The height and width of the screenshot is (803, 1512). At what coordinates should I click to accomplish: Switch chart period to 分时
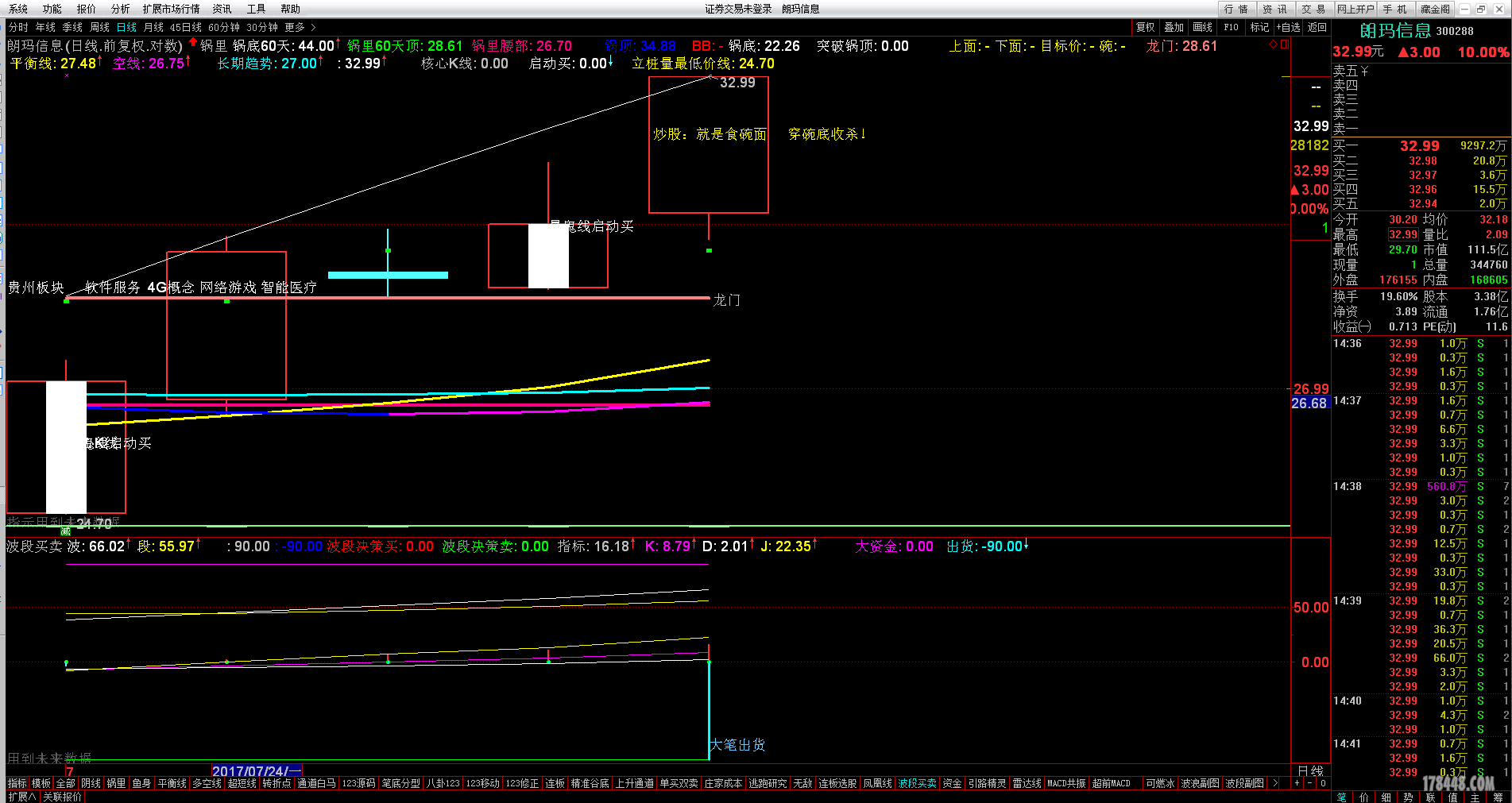coord(18,27)
